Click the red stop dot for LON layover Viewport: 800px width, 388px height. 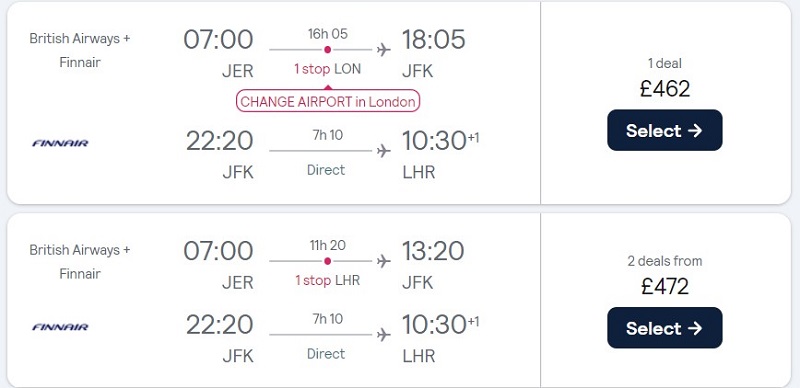click(x=328, y=50)
